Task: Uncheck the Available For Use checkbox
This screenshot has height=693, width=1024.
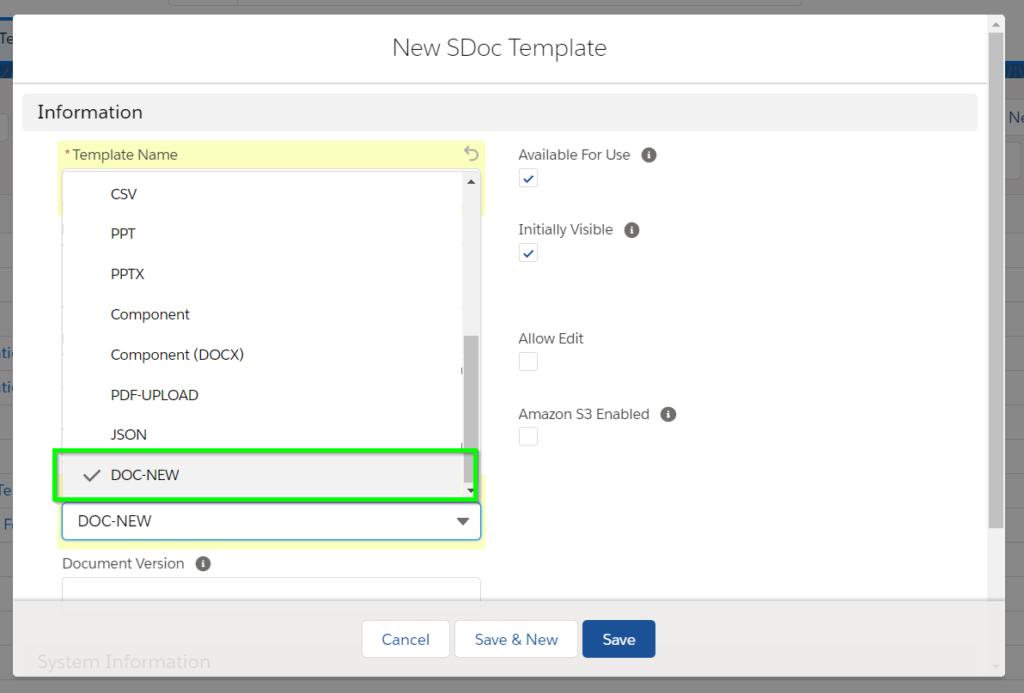Action: tap(527, 177)
